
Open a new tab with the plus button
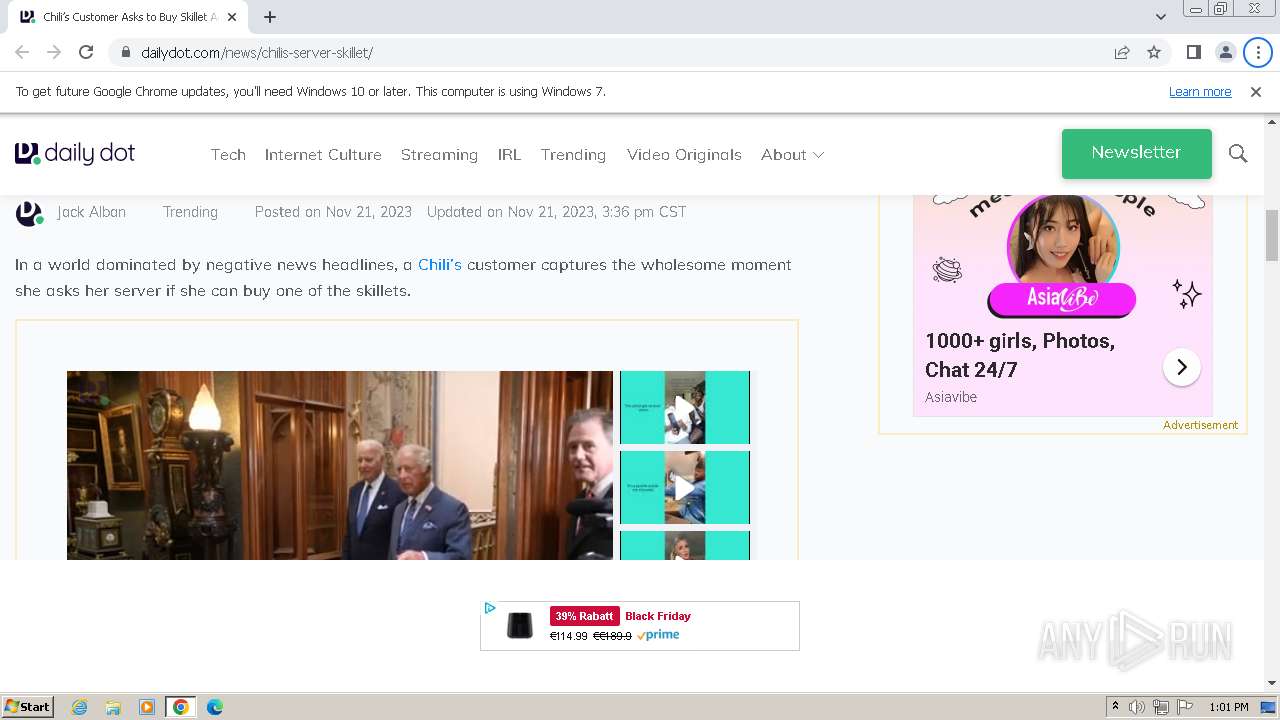point(270,17)
